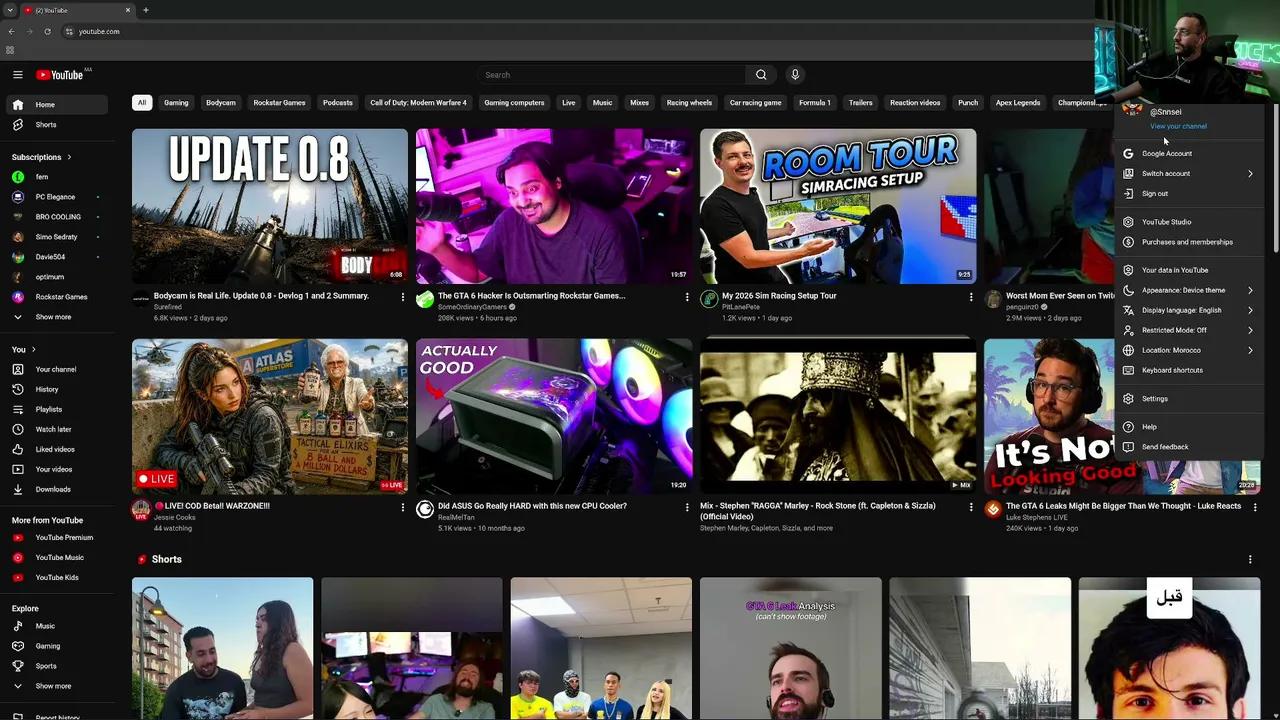Open Keyboard shortcuts from account menu
The height and width of the screenshot is (720, 1280).
point(1189,370)
